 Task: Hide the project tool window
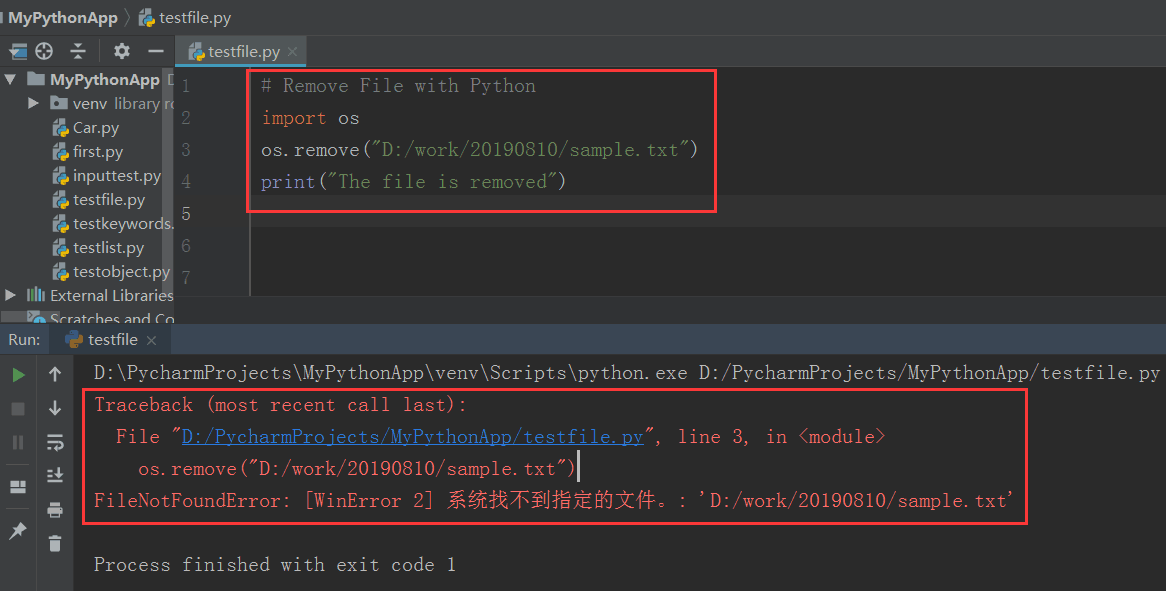point(155,51)
